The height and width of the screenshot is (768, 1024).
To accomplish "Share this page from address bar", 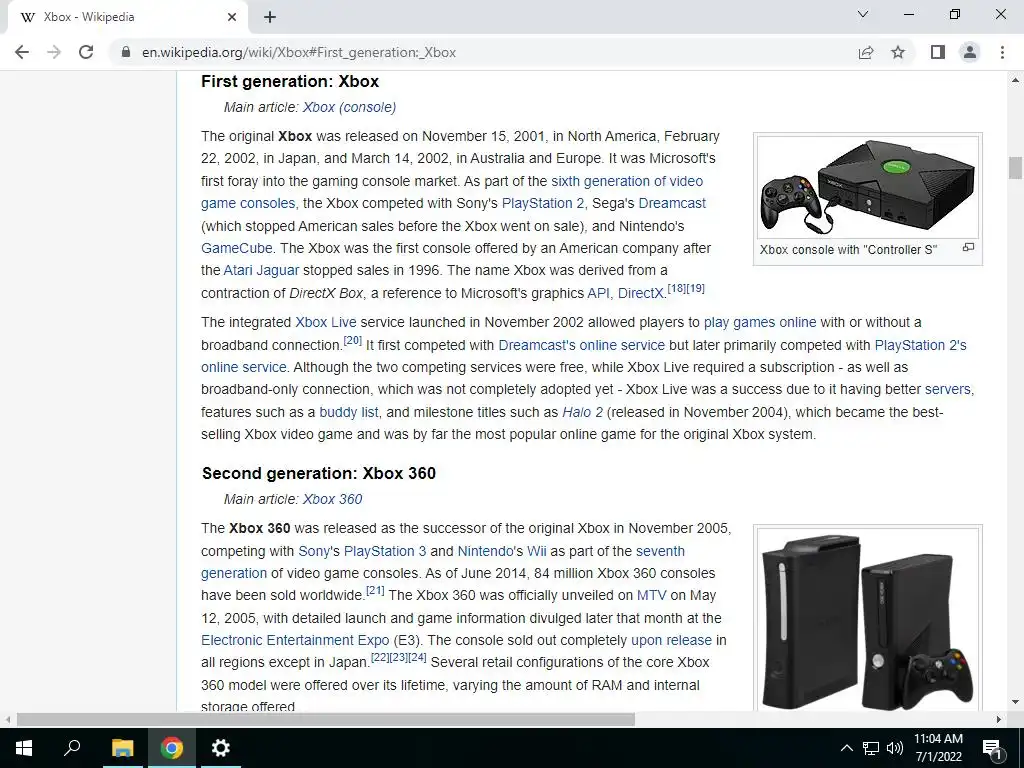I will (866, 52).
